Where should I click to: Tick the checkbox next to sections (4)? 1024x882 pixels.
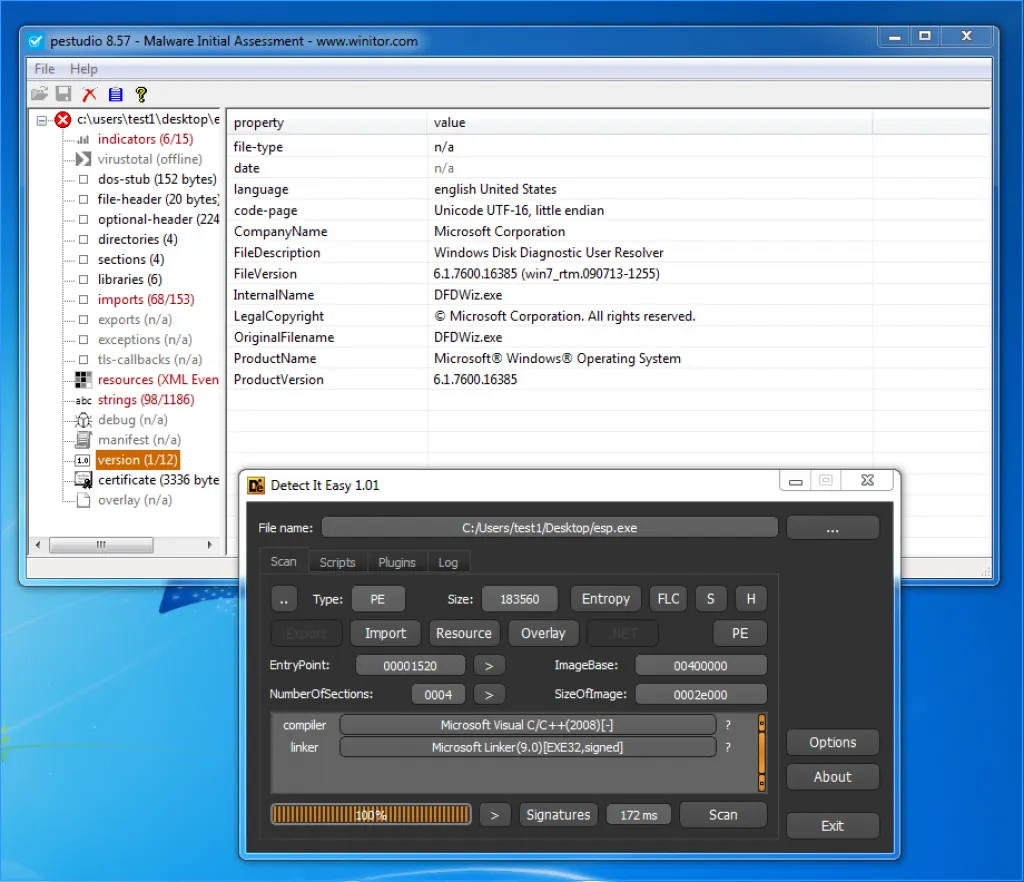pos(84,260)
